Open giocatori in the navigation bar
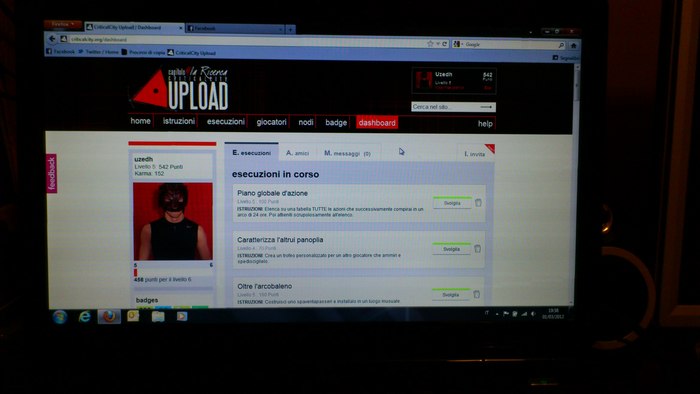Image resolution: width=700 pixels, height=394 pixels. [x=271, y=122]
